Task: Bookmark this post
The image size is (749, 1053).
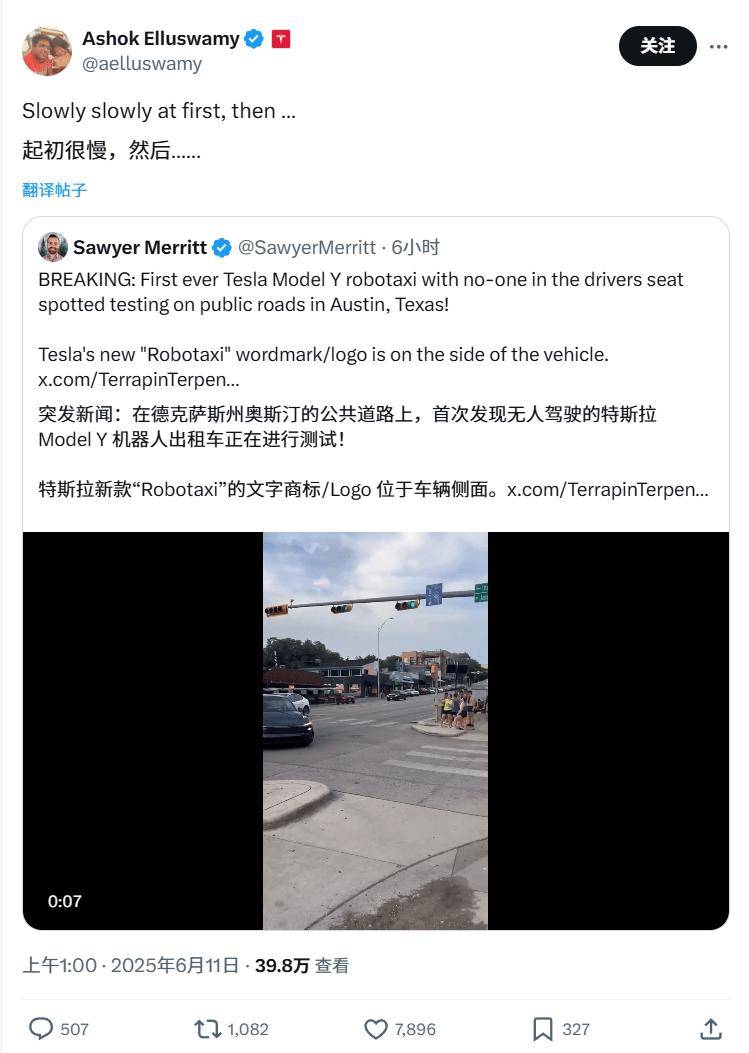Action: coord(542,1029)
